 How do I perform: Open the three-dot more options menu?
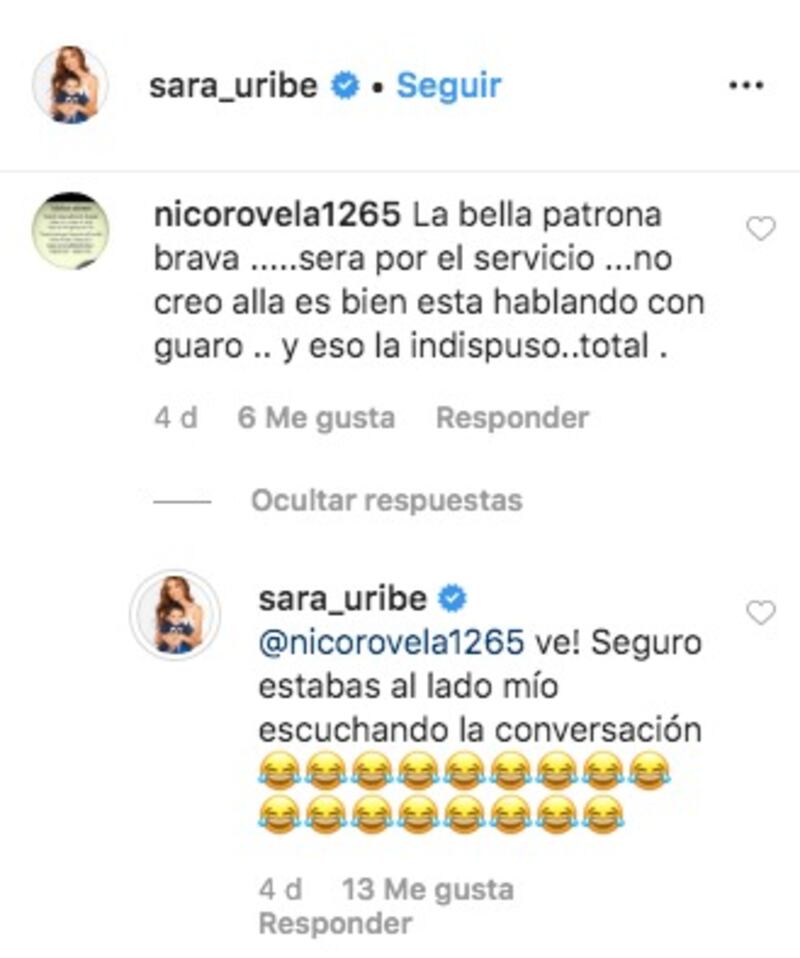pos(746,86)
